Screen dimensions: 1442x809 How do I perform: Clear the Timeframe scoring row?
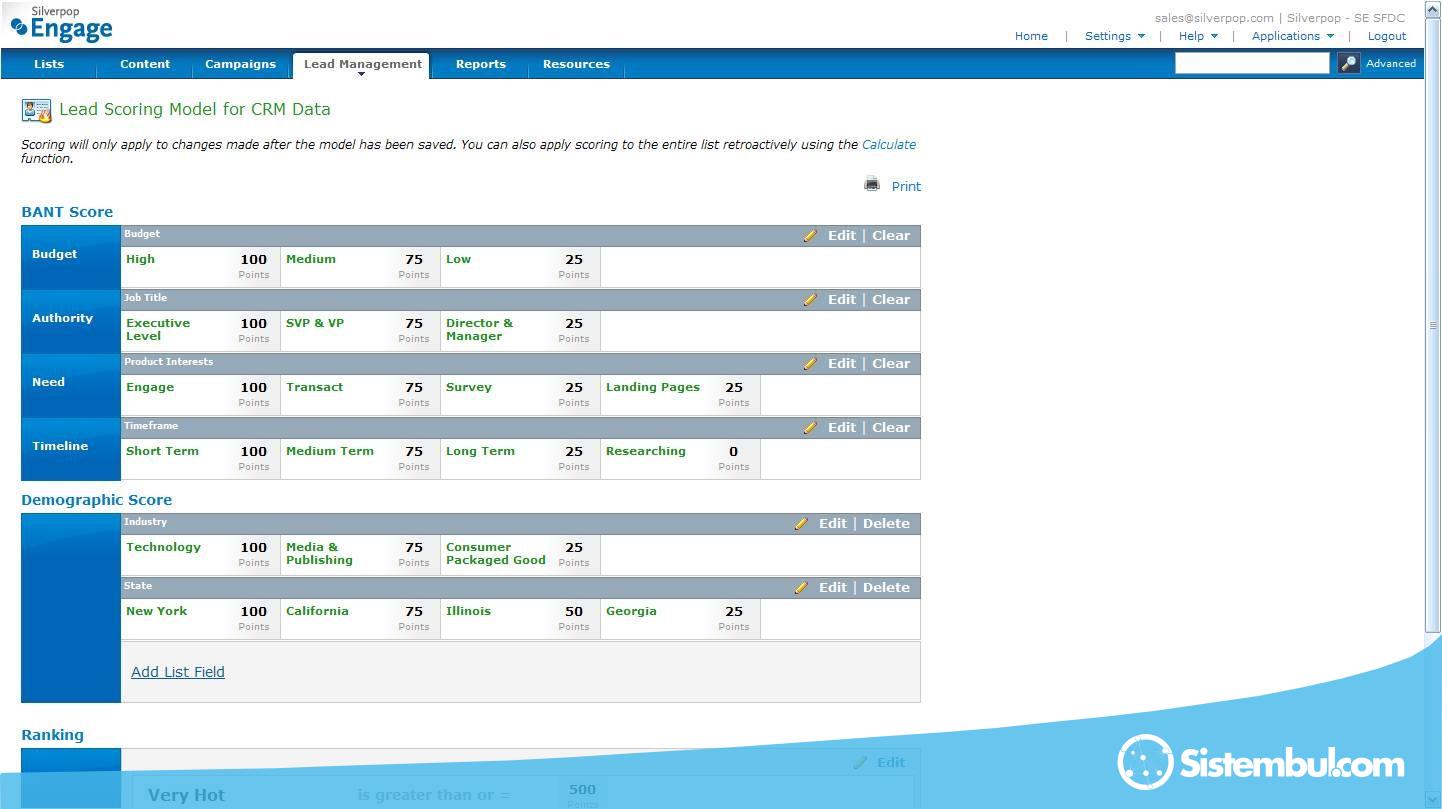pyautogui.click(x=891, y=428)
